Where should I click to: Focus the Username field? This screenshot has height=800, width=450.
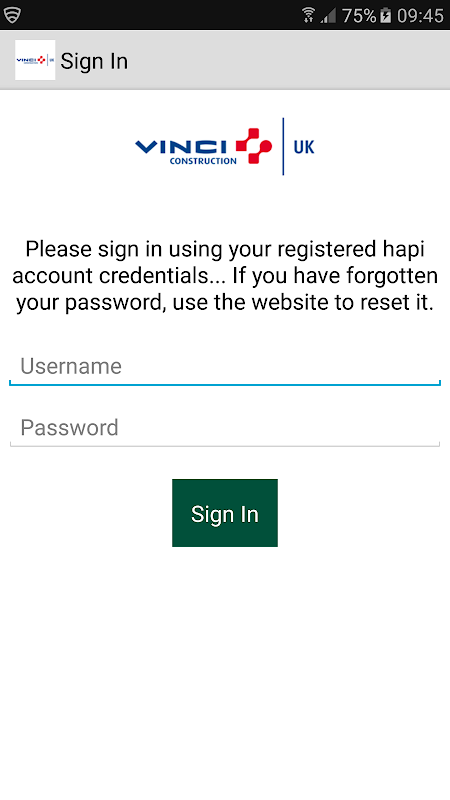coord(225,367)
